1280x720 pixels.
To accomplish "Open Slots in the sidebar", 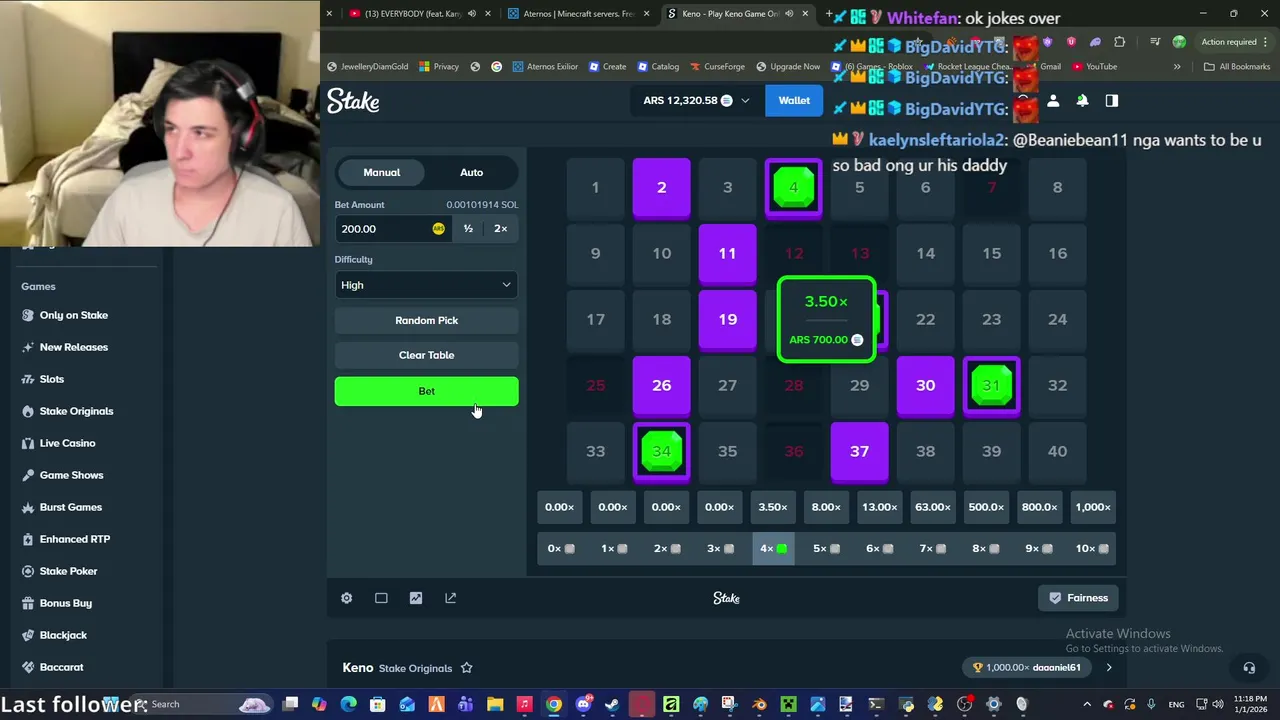I will pyautogui.click(x=43, y=379).
